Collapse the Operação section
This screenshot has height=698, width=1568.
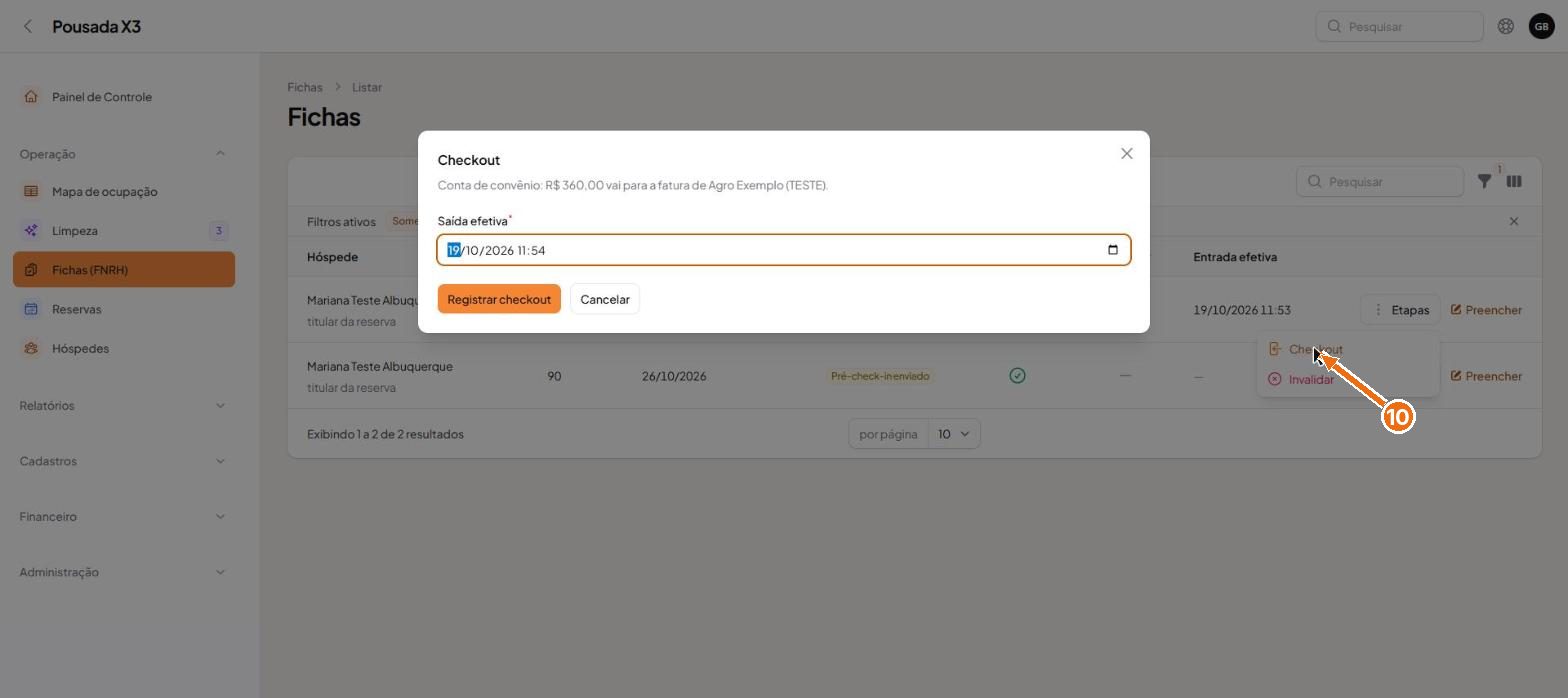[220, 154]
